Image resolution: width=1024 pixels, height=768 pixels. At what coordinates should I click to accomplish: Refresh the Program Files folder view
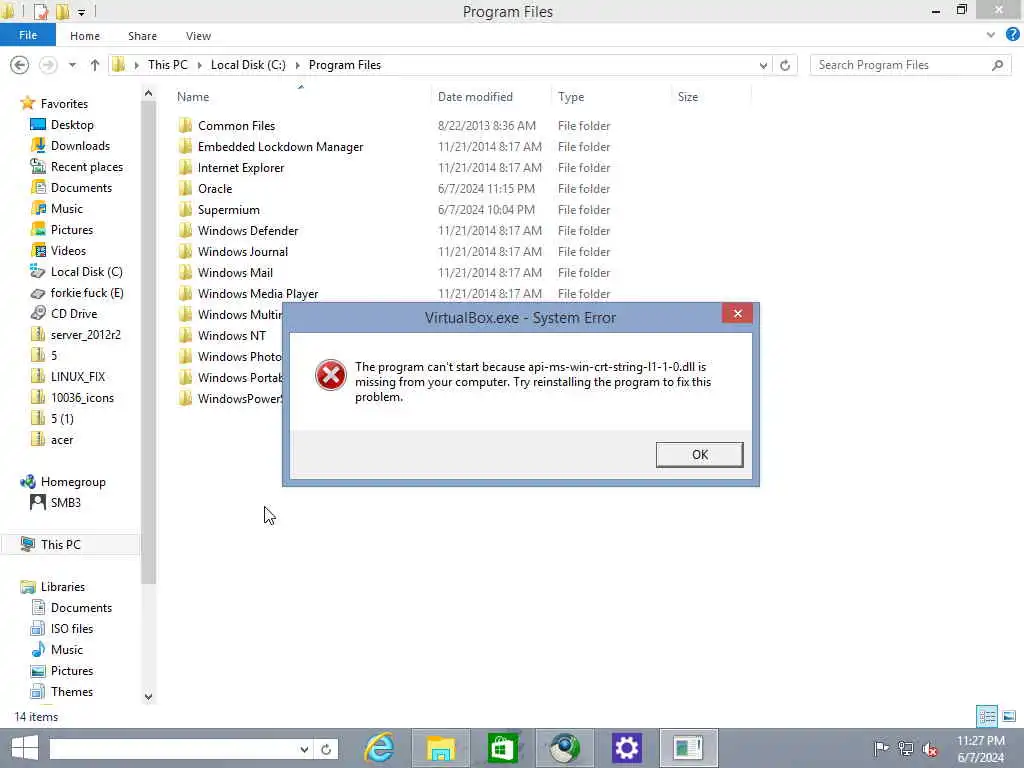pos(785,65)
